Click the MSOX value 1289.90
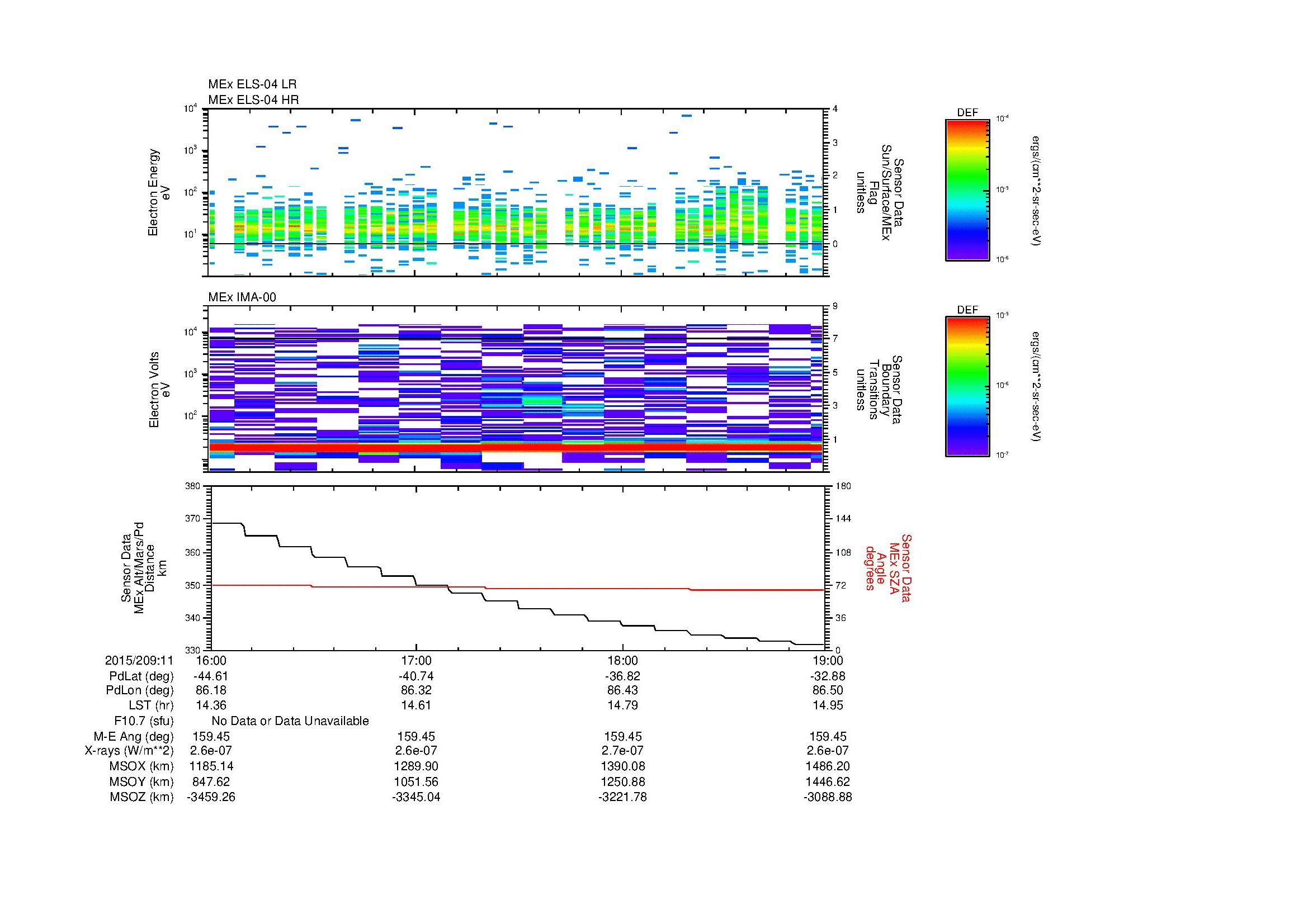 click(x=417, y=767)
